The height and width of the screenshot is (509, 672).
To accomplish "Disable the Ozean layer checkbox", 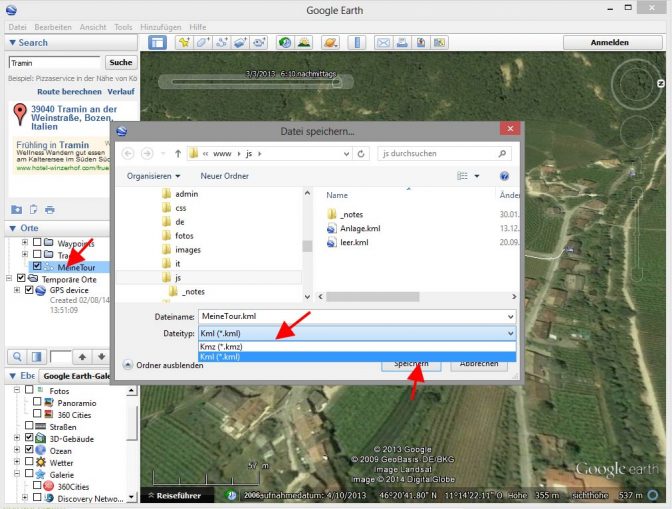I will [x=29, y=449].
